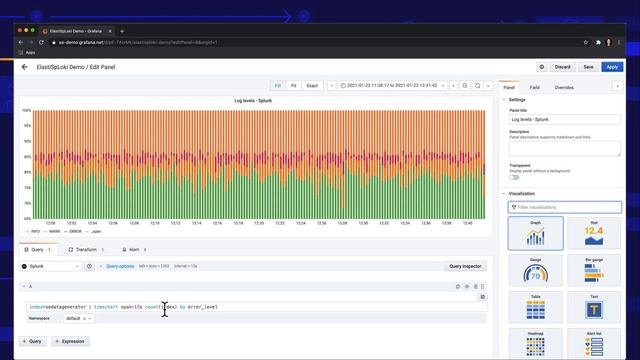
Task: Clear the Namespace default value
Action: pyautogui.click(x=84, y=318)
